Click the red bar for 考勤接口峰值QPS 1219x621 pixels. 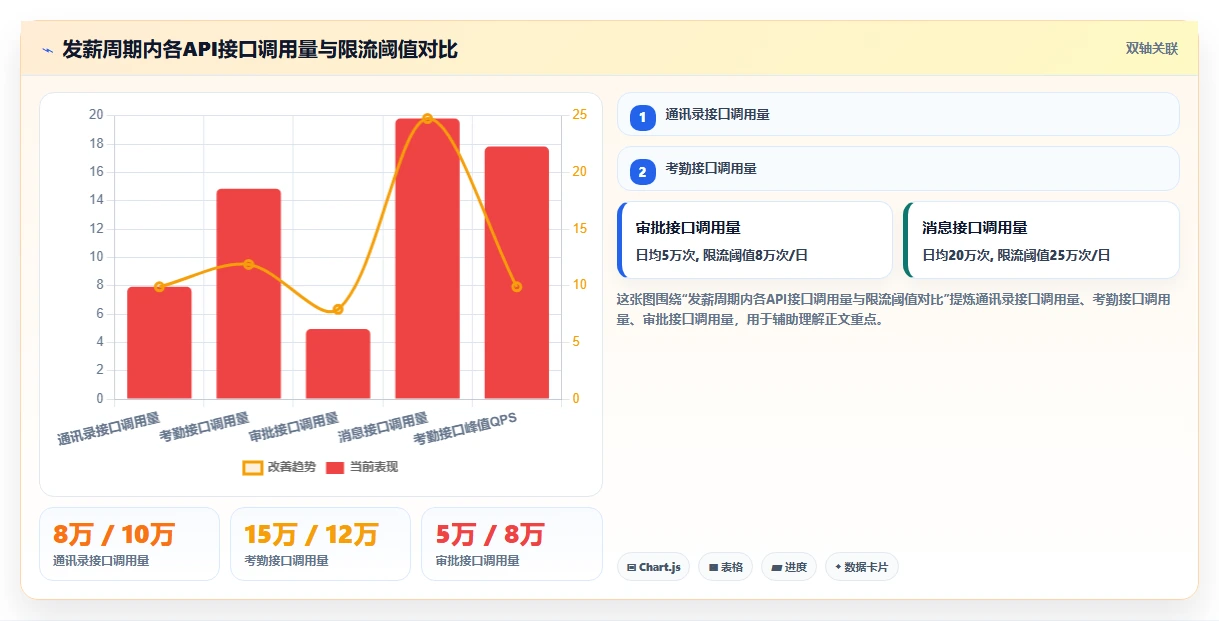click(517, 273)
